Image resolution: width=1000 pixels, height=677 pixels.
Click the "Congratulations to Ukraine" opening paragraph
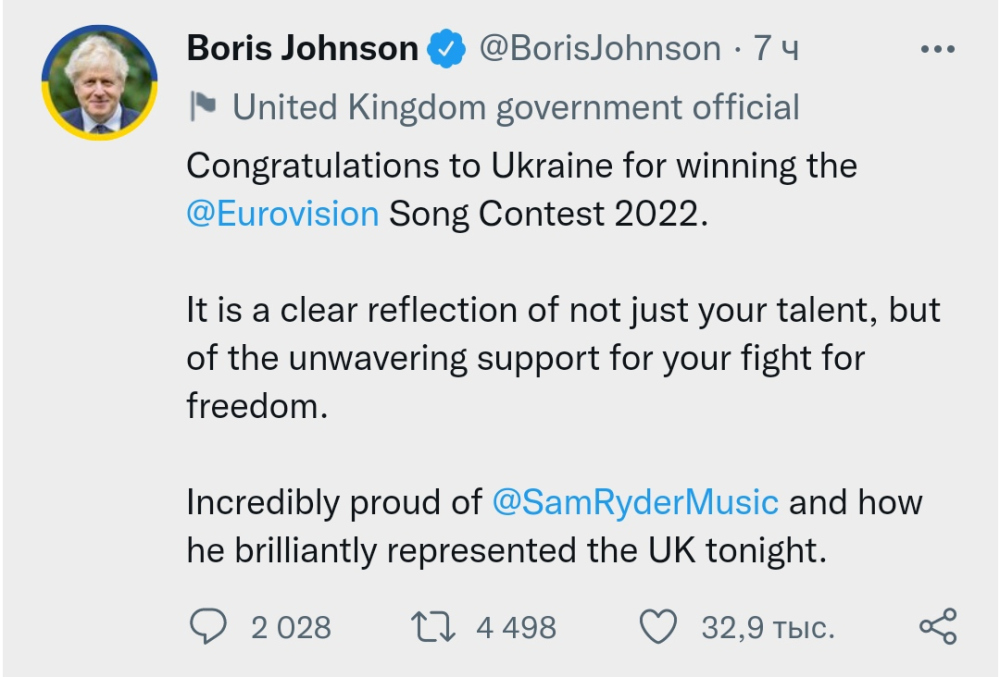click(520, 166)
